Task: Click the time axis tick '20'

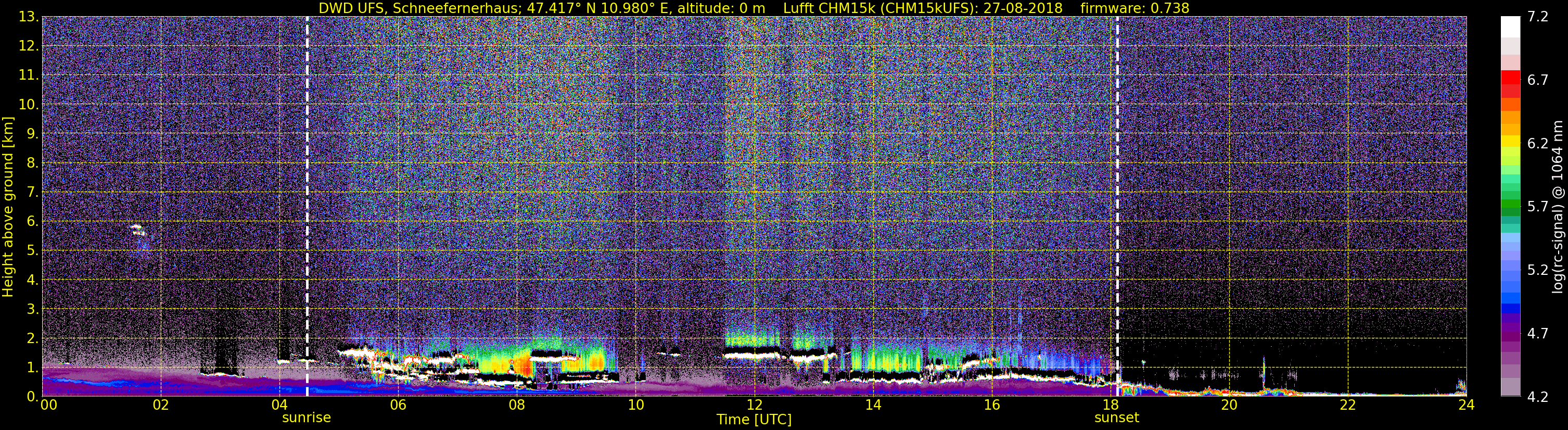Action: click(x=1229, y=405)
